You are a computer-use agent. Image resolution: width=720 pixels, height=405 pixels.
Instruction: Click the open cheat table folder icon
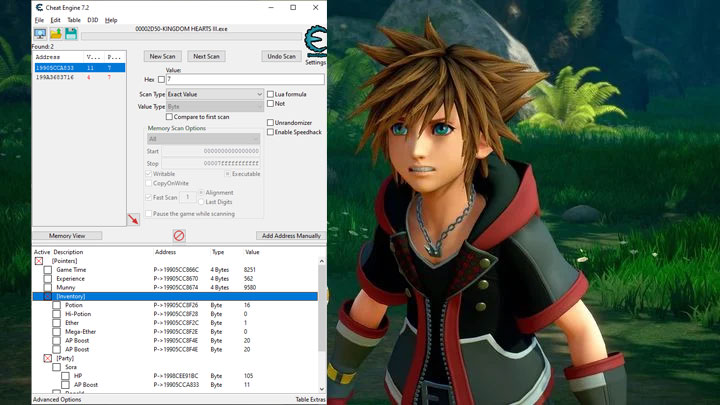click(x=56, y=34)
